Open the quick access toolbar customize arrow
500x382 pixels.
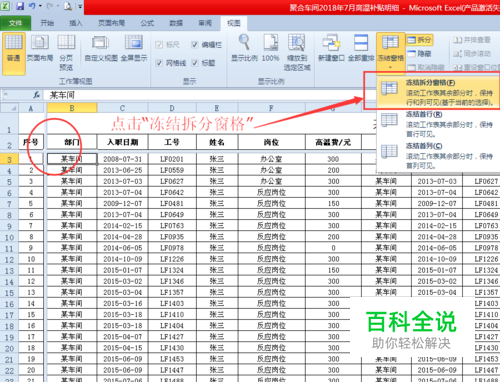(80, 6)
